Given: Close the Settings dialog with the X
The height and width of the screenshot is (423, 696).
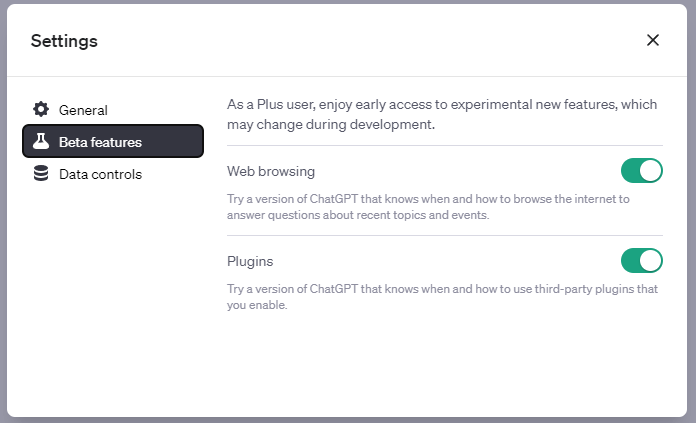Looking at the screenshot, I should point(652,40).
